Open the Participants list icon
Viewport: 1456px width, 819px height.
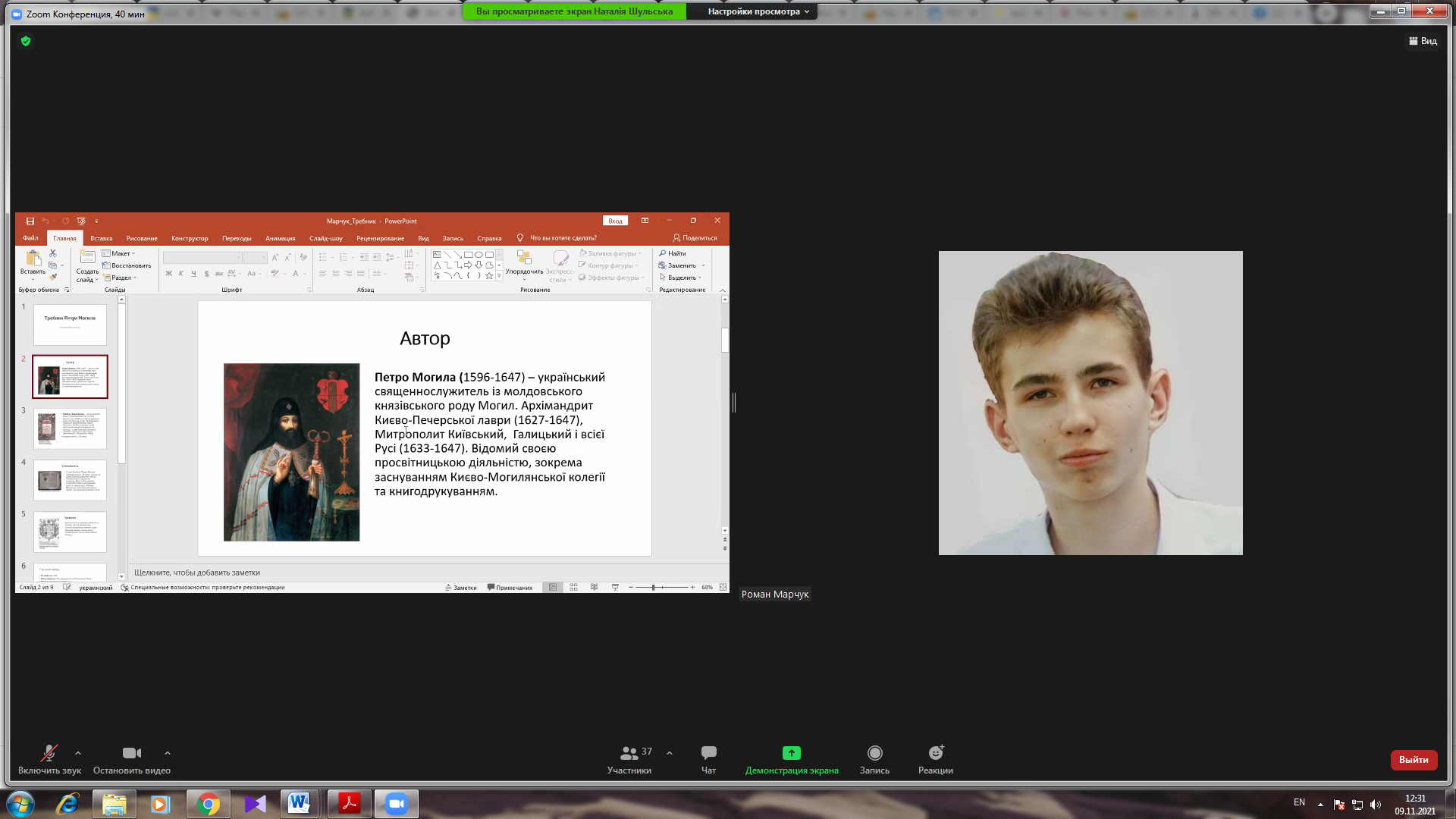coord(629,753)
